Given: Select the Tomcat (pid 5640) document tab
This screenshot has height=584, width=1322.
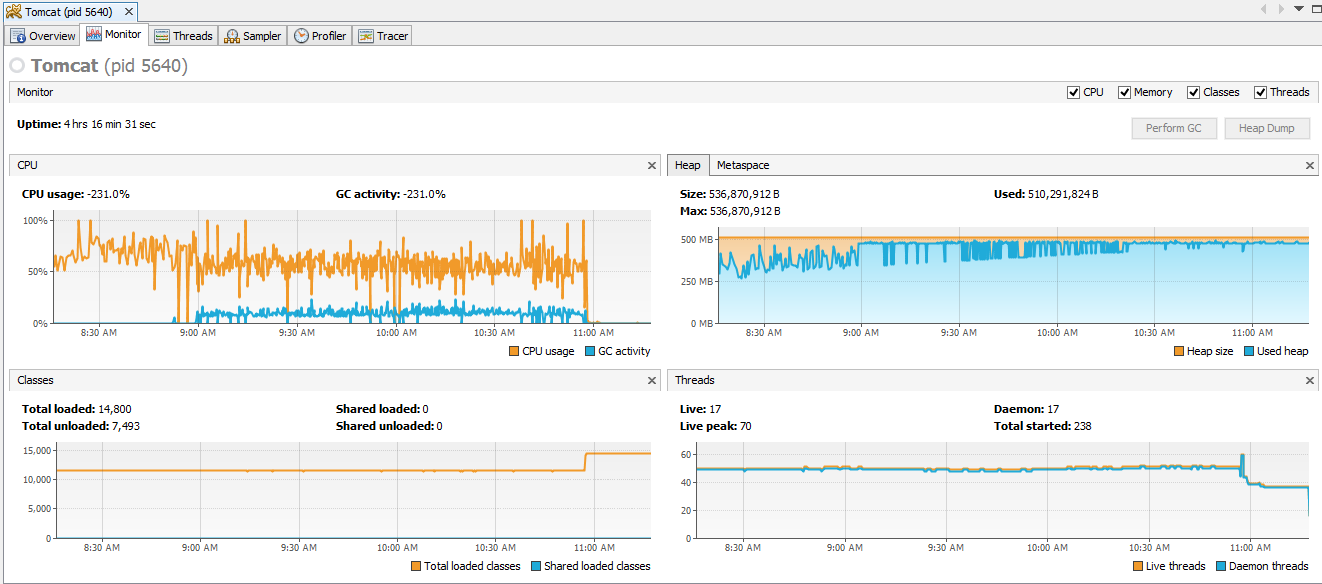Looking at the screenshot, I should [x=69, y=10].
